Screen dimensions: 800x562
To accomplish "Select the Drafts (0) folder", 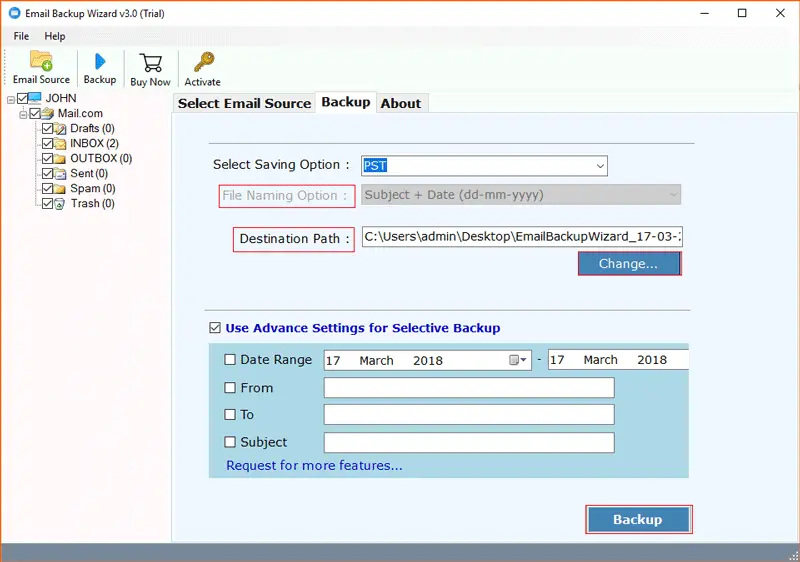I will [x=92, y=128].
